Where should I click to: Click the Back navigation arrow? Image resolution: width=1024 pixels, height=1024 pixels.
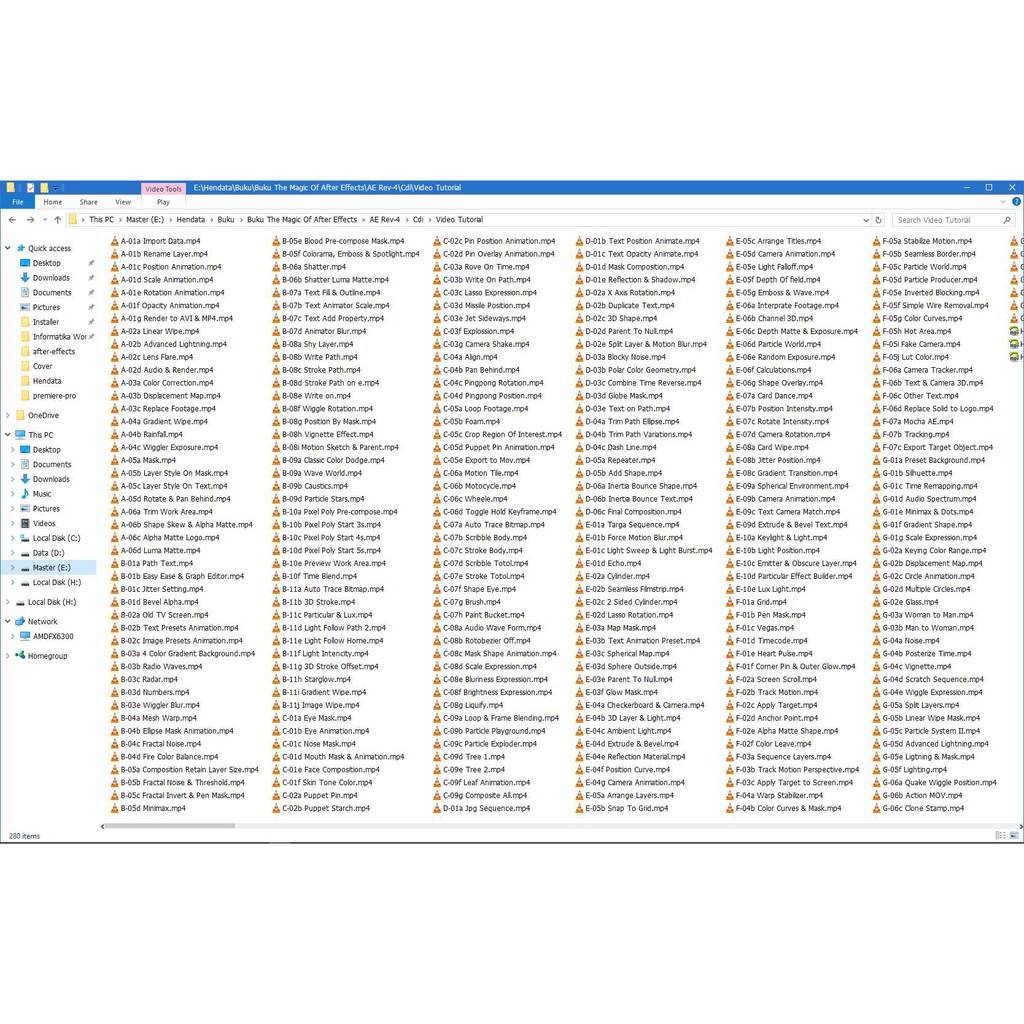pos(12,220)
